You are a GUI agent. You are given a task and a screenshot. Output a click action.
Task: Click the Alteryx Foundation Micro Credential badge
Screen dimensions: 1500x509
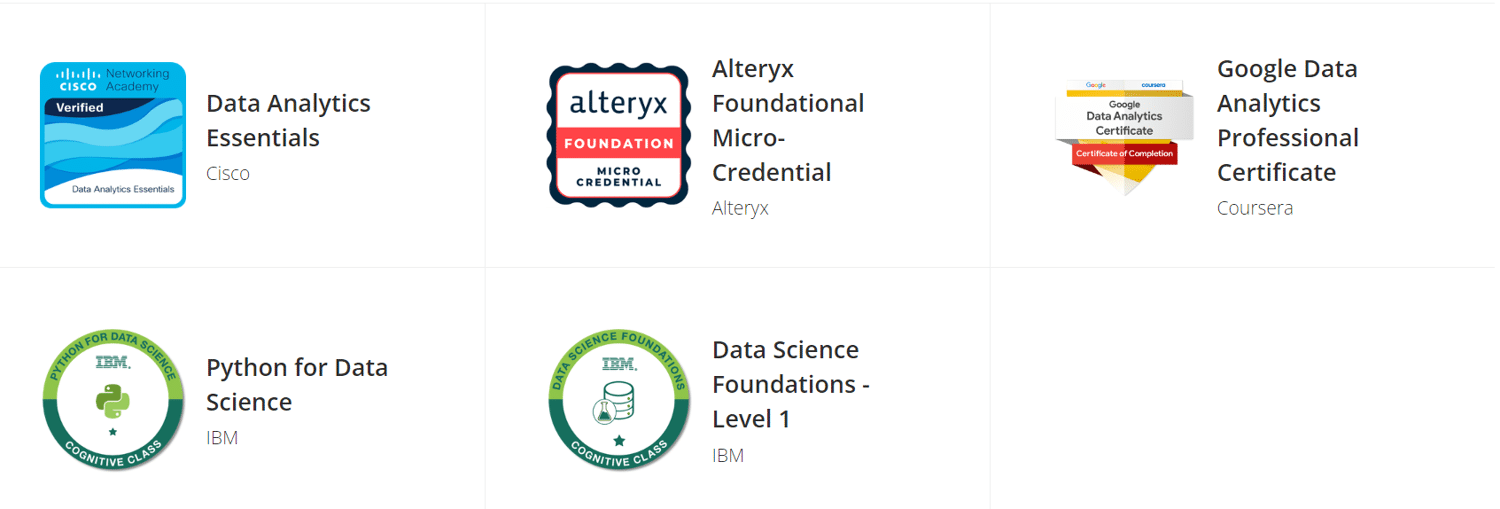pos(619,135)
